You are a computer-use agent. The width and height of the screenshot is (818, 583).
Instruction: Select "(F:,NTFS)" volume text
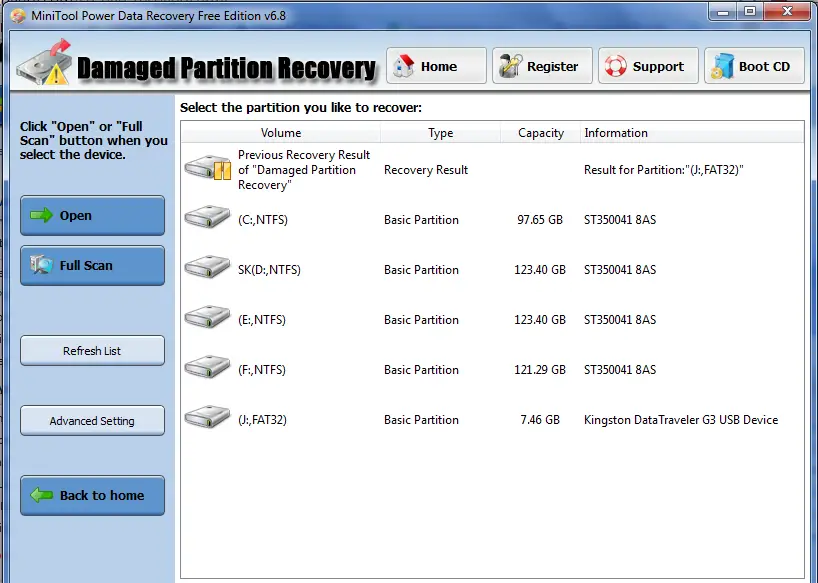point(262,370)
